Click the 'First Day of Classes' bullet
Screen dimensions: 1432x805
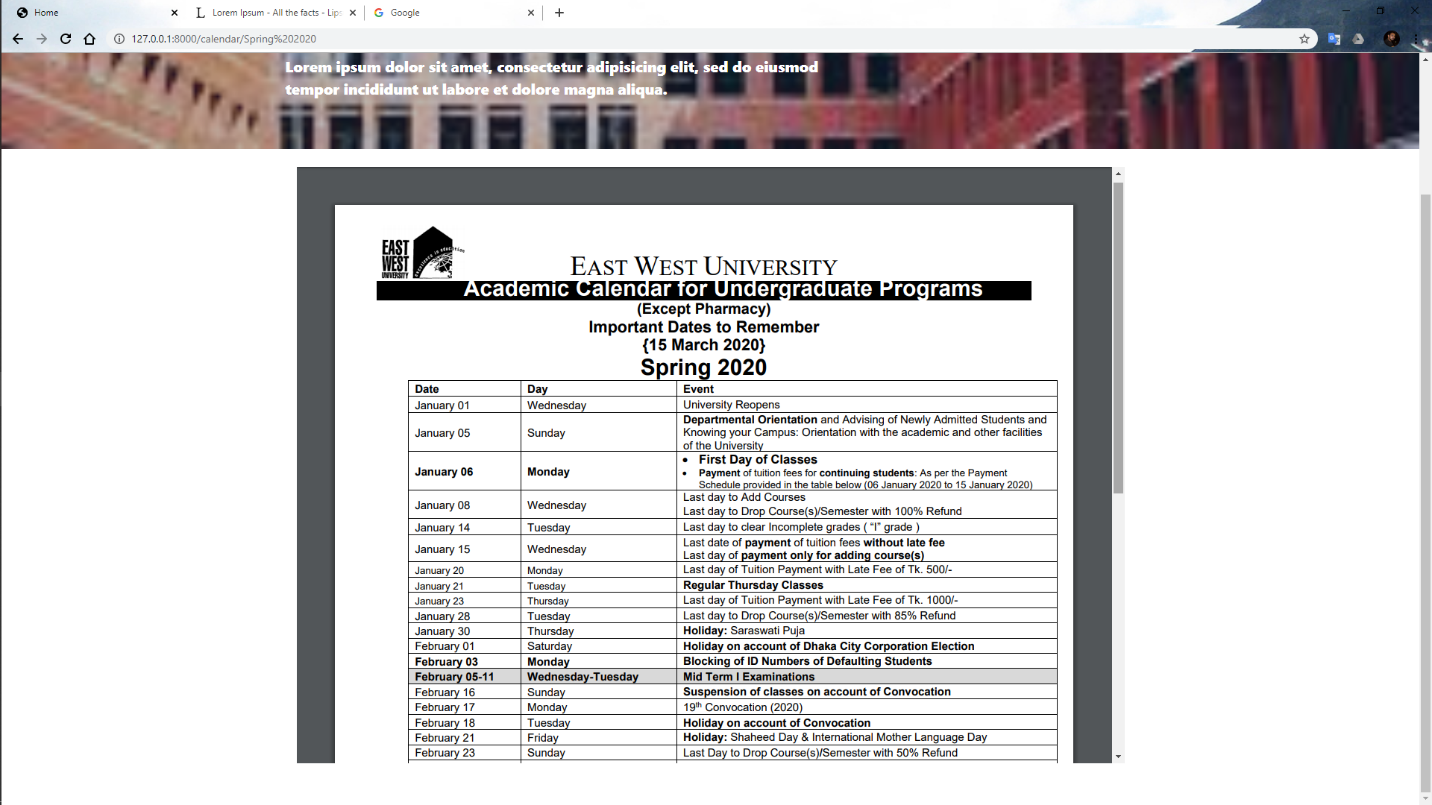pos(758,459)
